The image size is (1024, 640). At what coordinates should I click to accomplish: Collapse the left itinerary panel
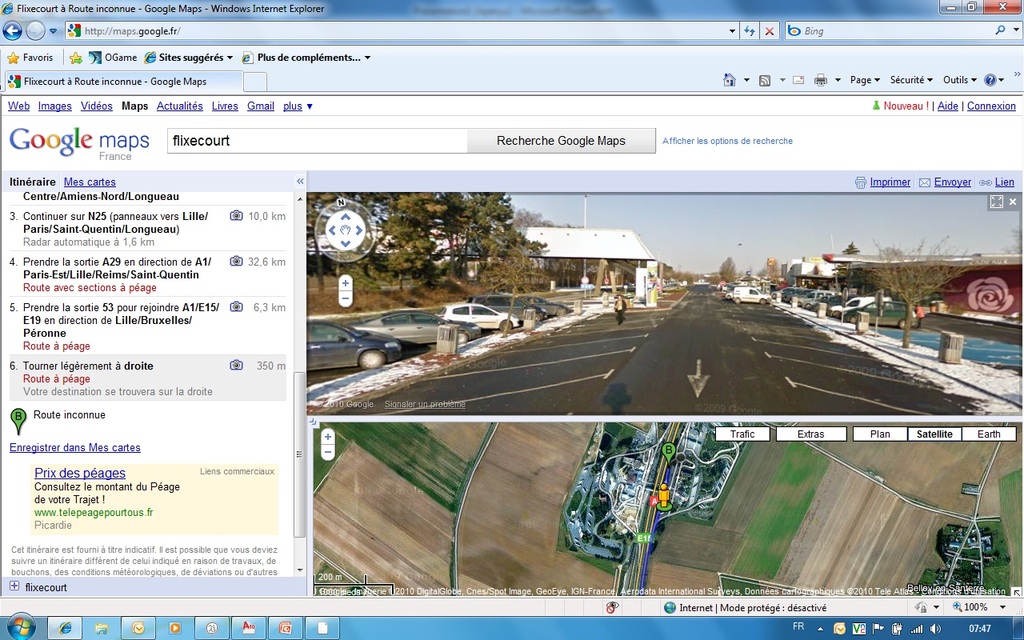(x=300, y=182)
